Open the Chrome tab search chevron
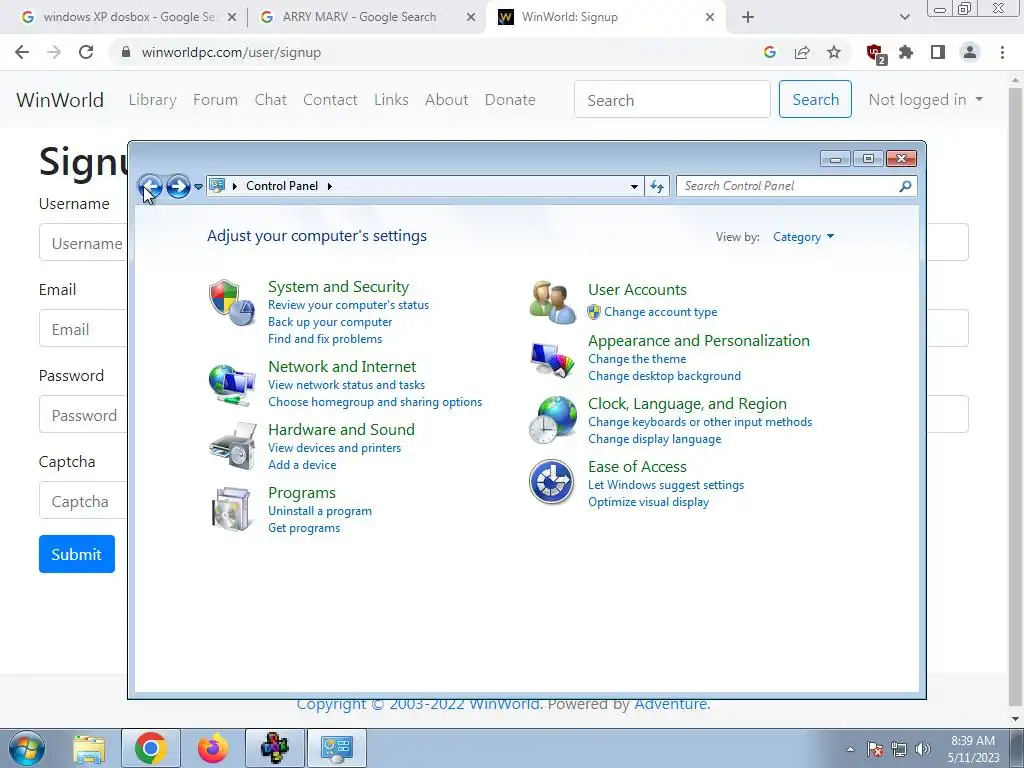The image size is (1024, 768). click(x=904, y=17)
